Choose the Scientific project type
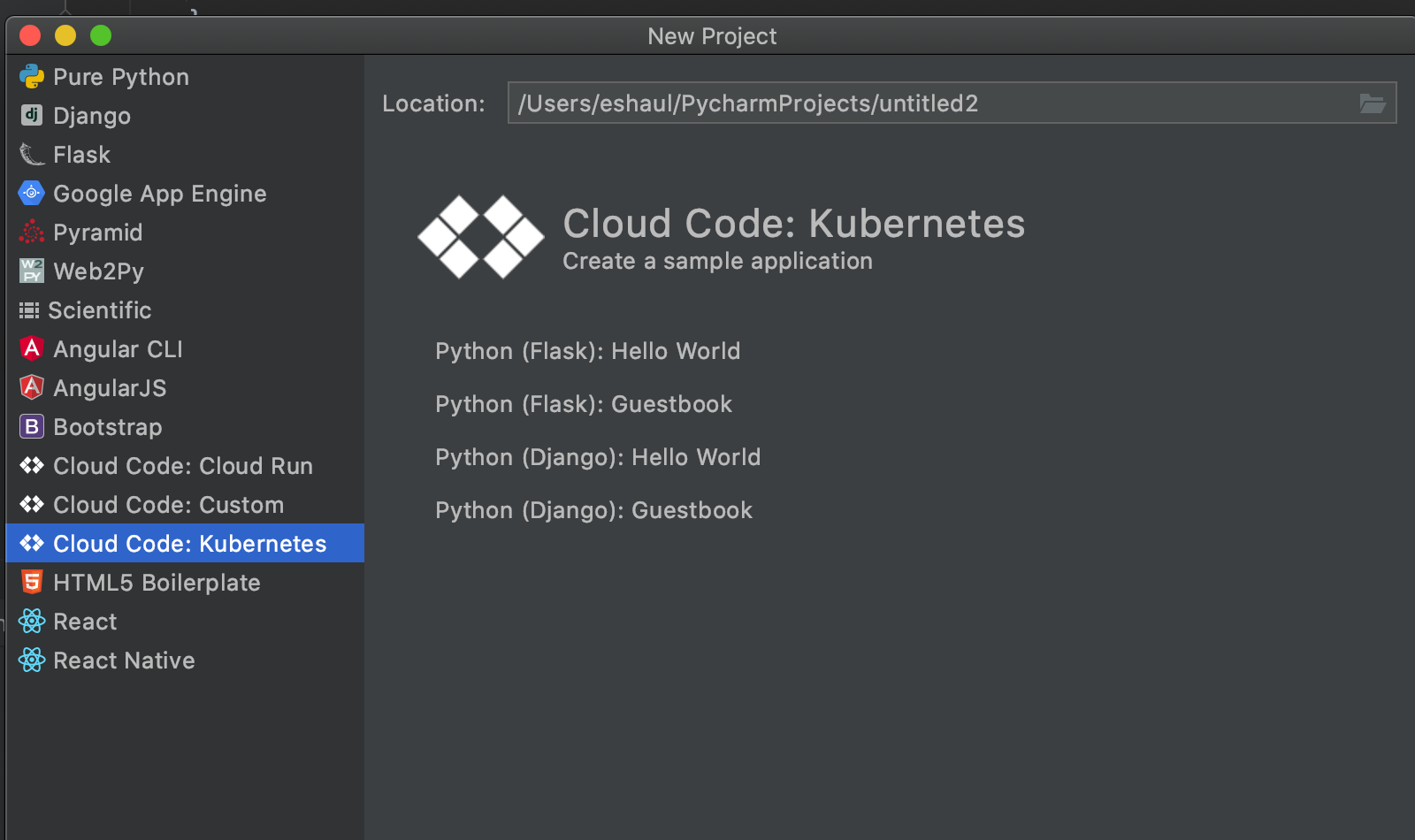Screen dimensions: 1415x840 pos(100,309)
